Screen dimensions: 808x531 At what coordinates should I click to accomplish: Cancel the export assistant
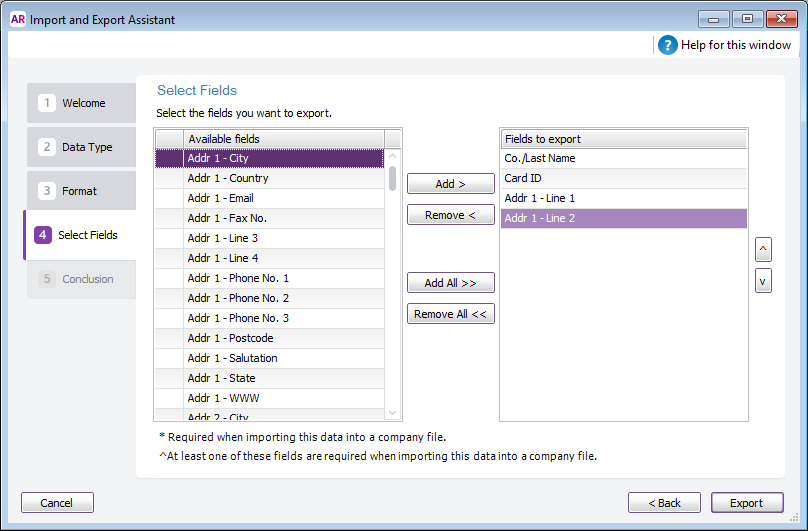57,503
